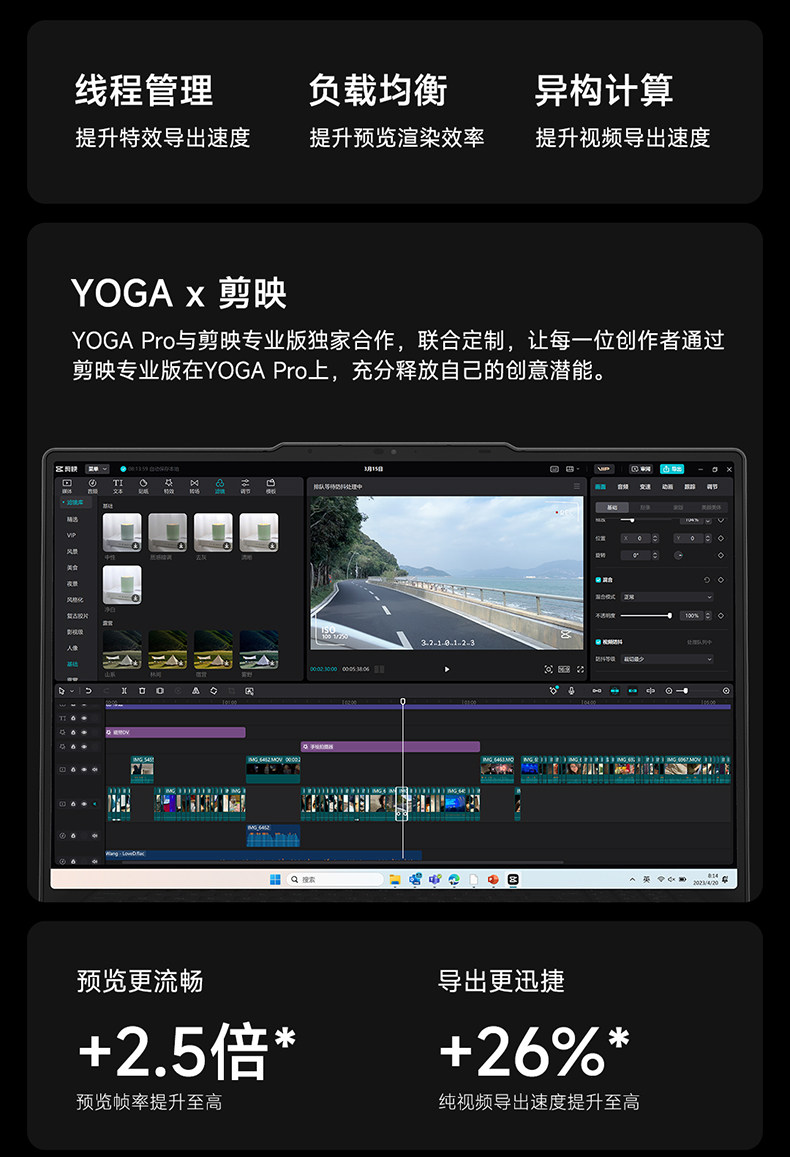The image size is (790, 1157).
Task: Open the 特效 effects panel icon
Action: (169, 486)
